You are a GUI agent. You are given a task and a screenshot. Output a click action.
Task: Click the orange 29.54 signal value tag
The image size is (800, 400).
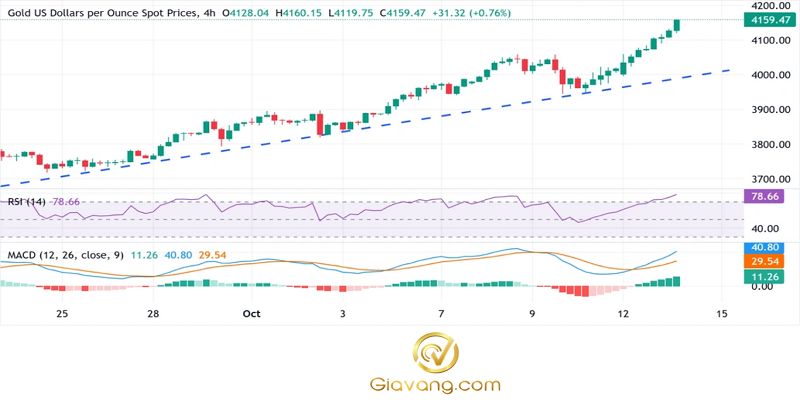[x=771, y=260]
